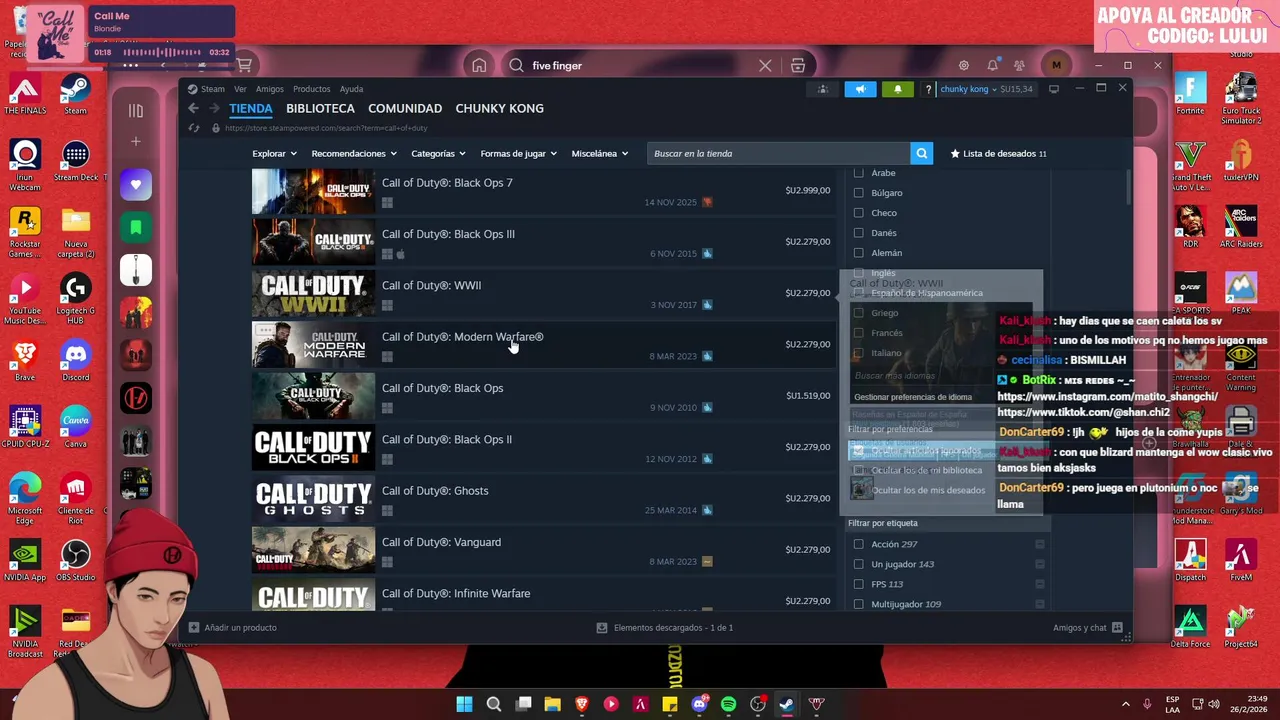Open Lista de deseados
1280x720 pixels.
point(997,154)
